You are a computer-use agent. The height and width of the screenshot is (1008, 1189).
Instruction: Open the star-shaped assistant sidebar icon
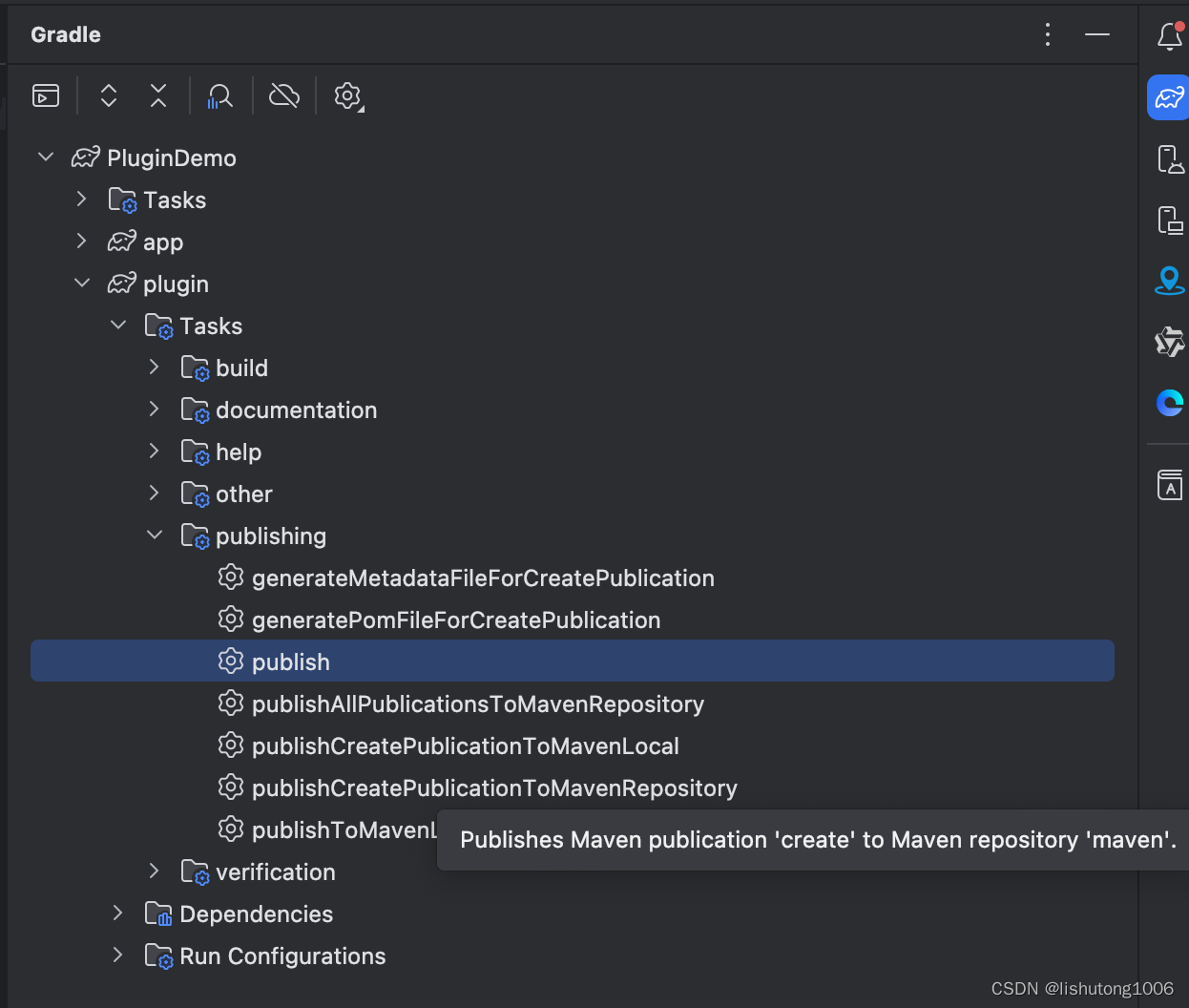[1170, 342]
